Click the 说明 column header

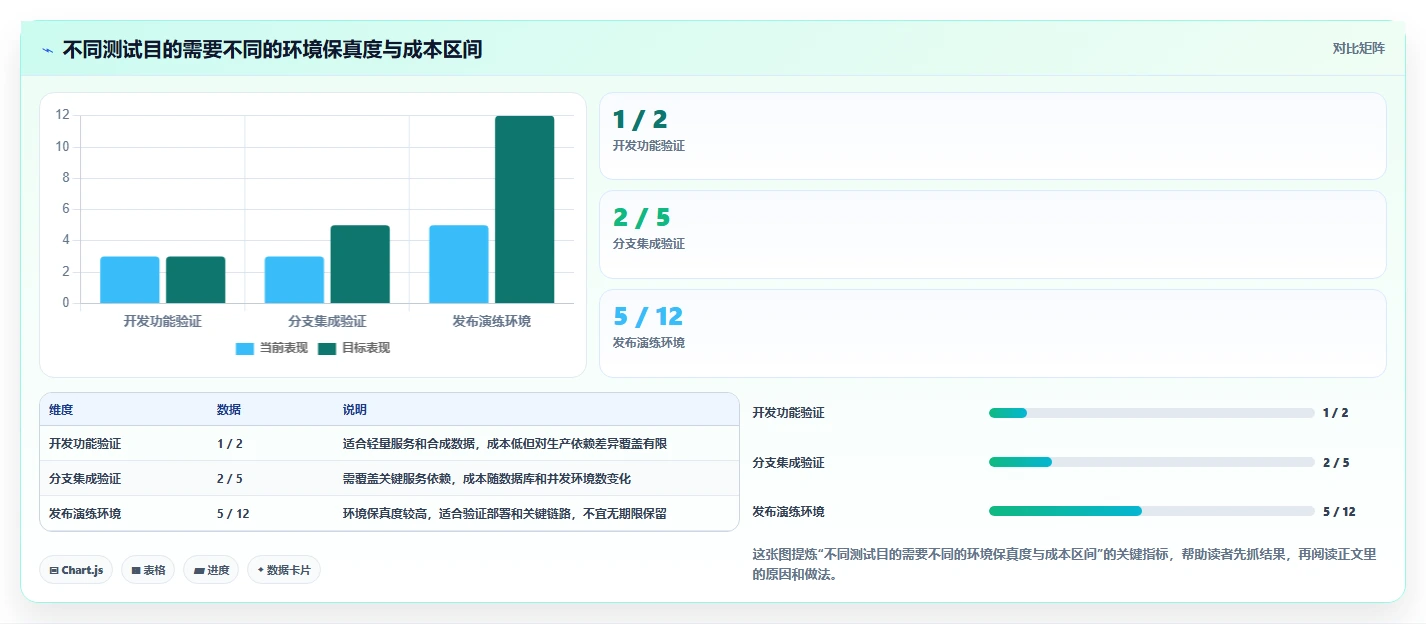click(355, 410)
